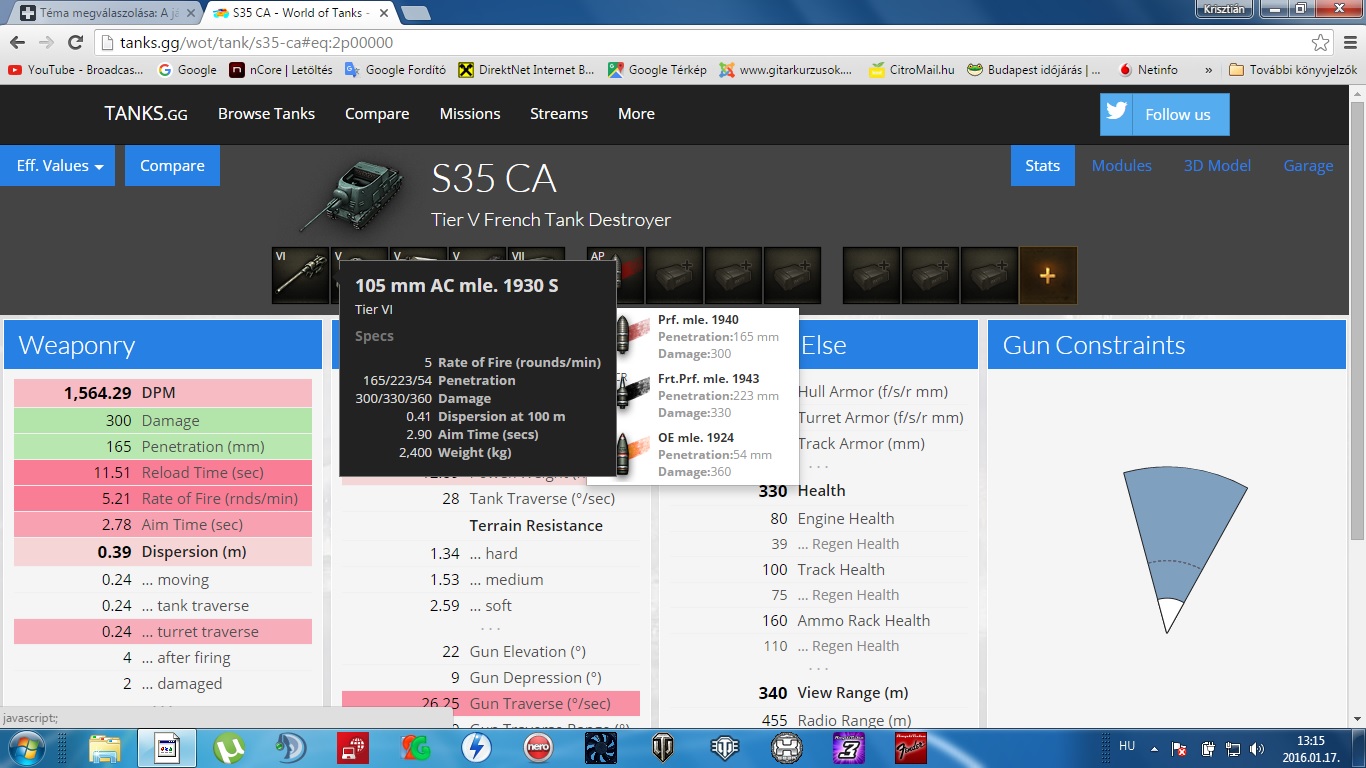This screenshot has width=1366, height=768.
Task: Open Browse Tanks in navbar
Action: click(x=266, y=114)
